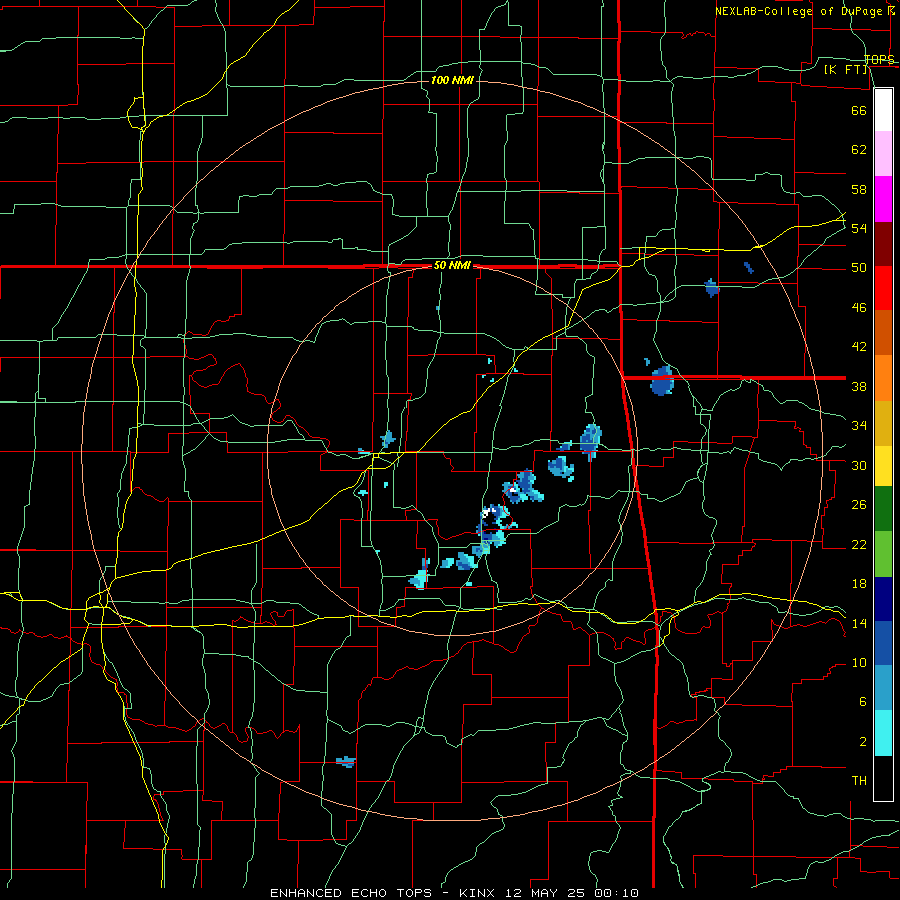Click the gold legend swatch near 34
900x900 pixels.
pos(883,423)
